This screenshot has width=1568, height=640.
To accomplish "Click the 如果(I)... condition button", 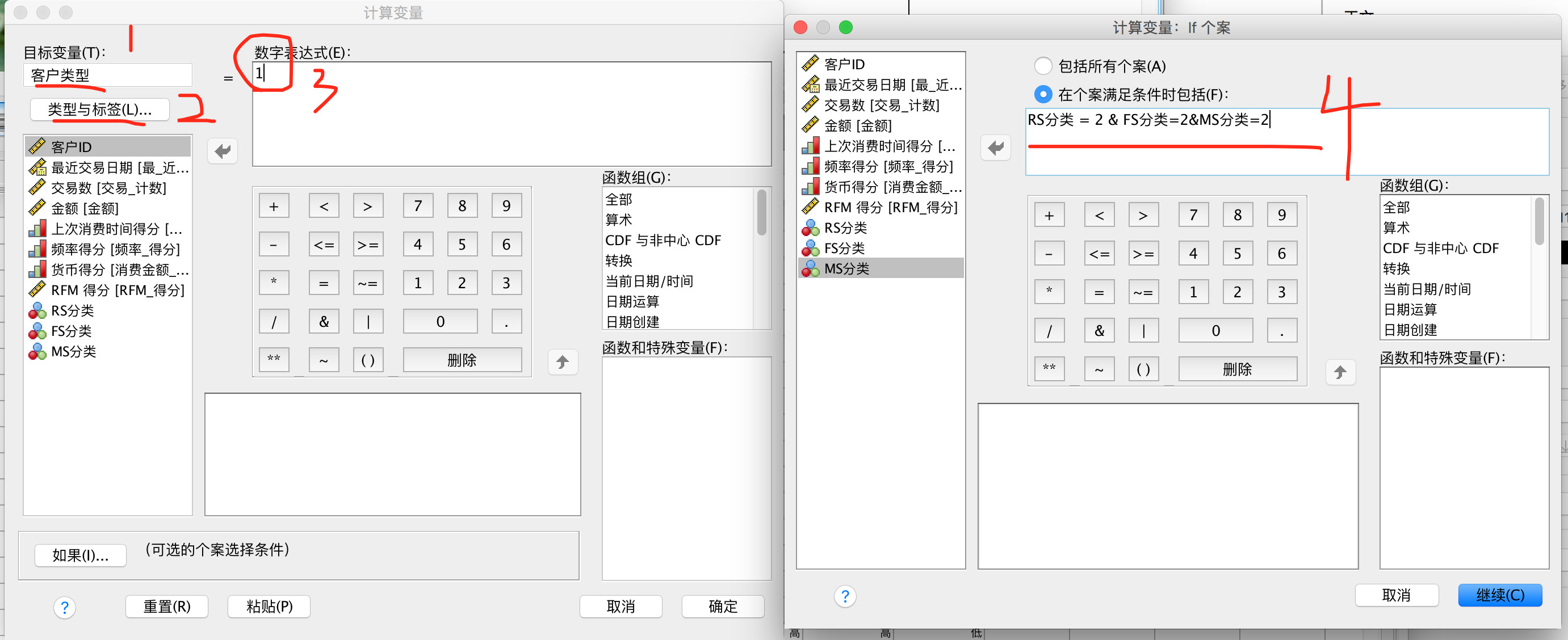I will pos(81,555).
